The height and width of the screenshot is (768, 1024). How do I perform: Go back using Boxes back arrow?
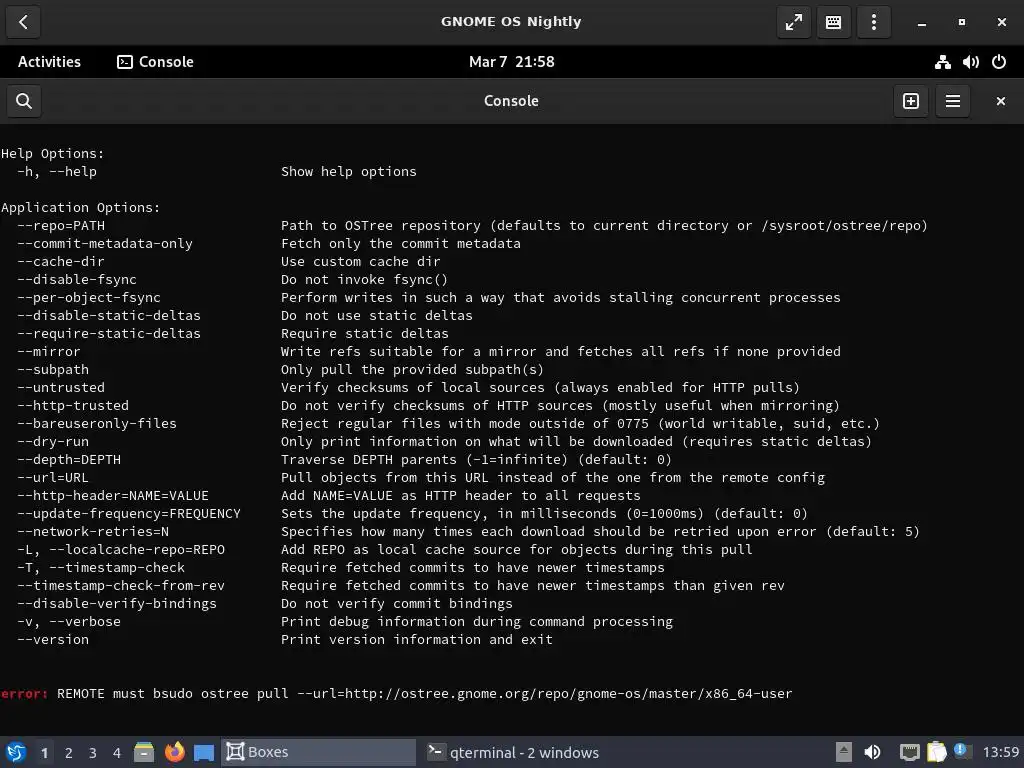(23, 22)
